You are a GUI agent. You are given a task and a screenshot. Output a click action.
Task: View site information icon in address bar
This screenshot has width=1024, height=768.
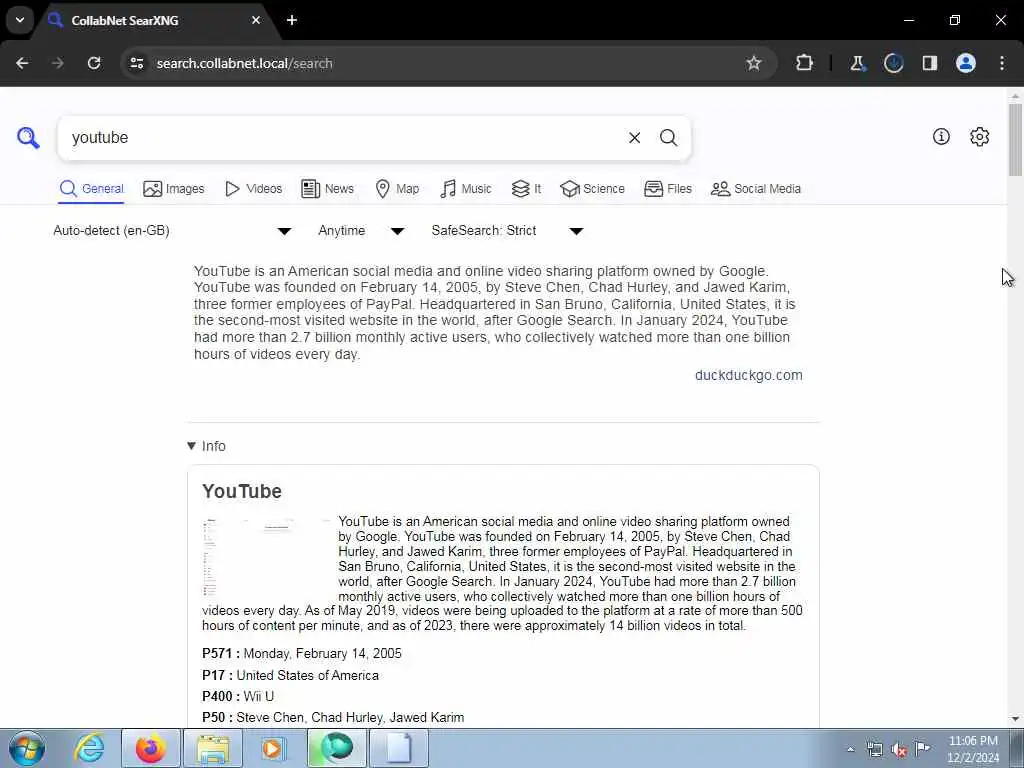tap(136, 63)
